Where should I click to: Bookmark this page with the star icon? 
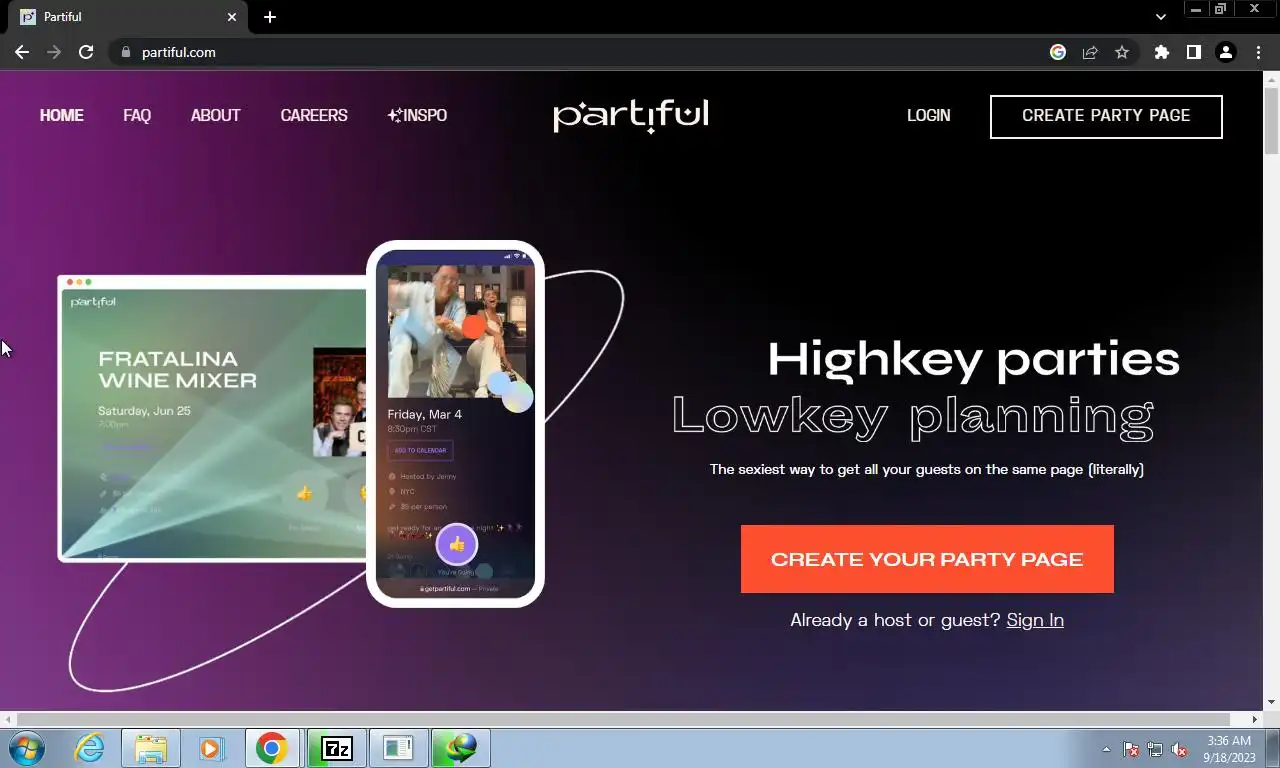click(1122, 52)
